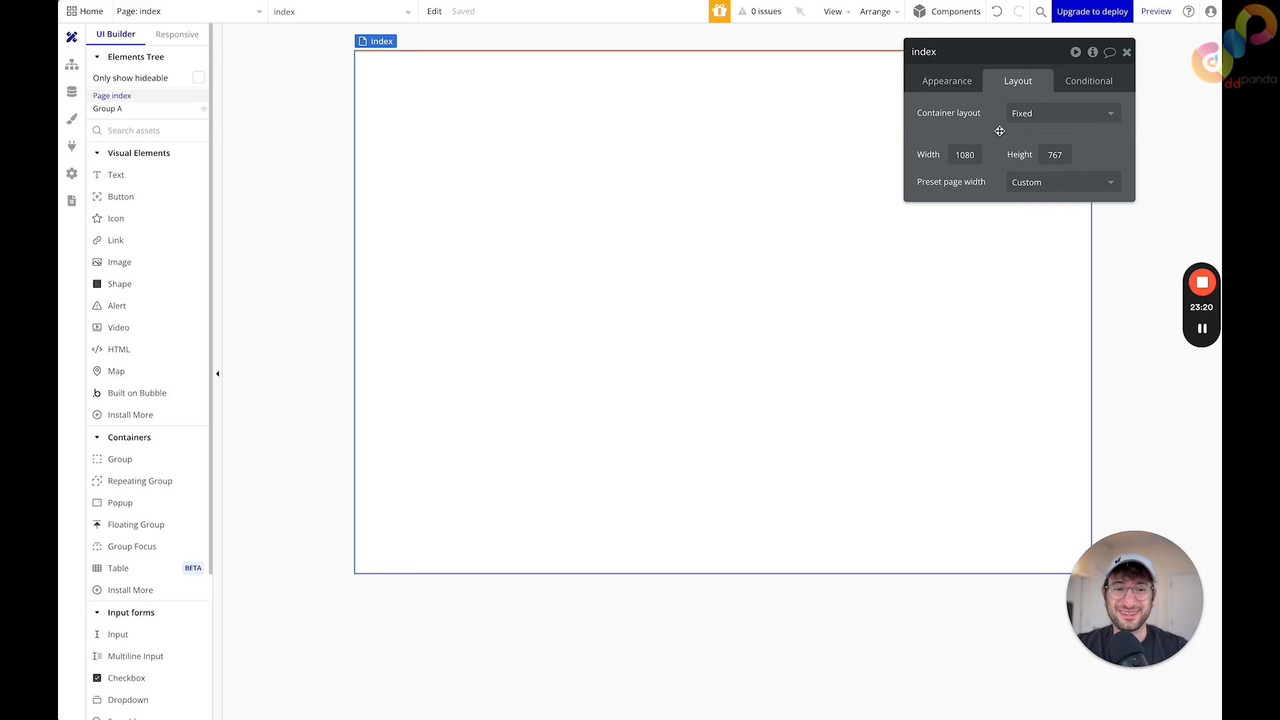Switch to the Conditional tab
The width and height of the screenshot is (1280, 720).
(1089, 81)
